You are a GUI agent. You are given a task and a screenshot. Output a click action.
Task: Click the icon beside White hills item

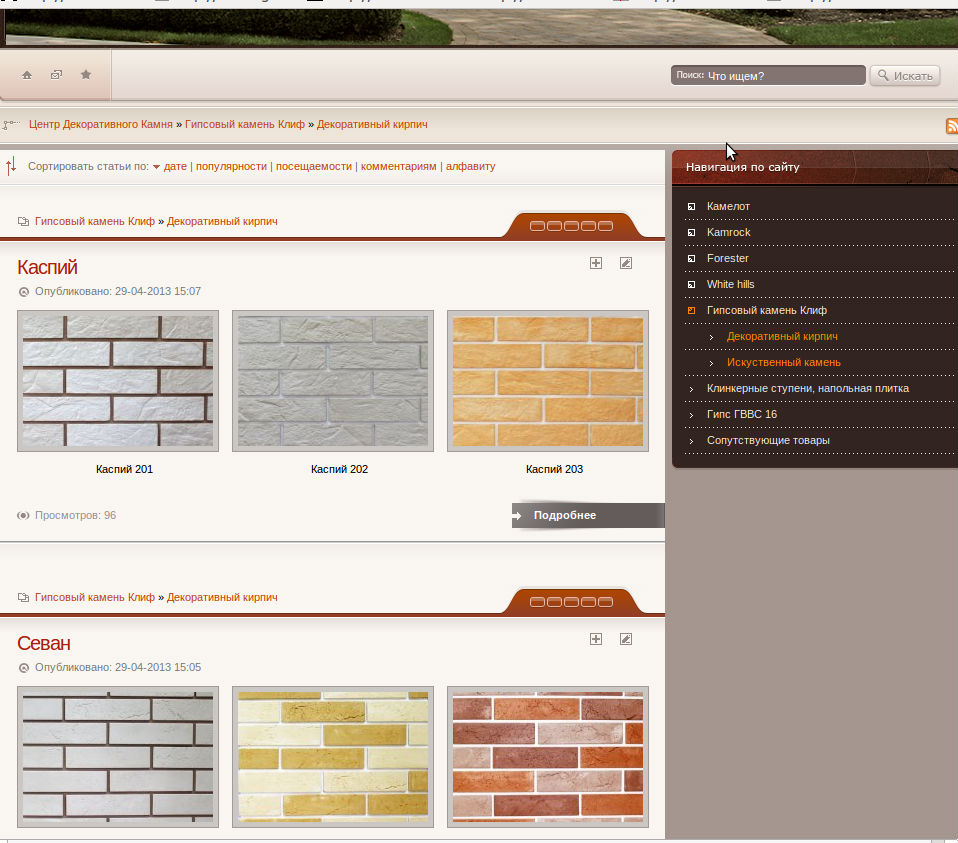point(692,285)
